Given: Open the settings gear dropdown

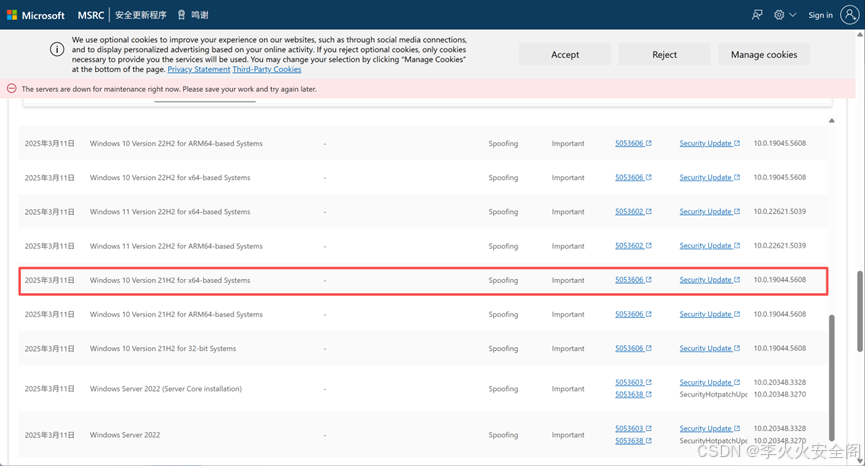Looking at the screenshot, I should (784, 15).
